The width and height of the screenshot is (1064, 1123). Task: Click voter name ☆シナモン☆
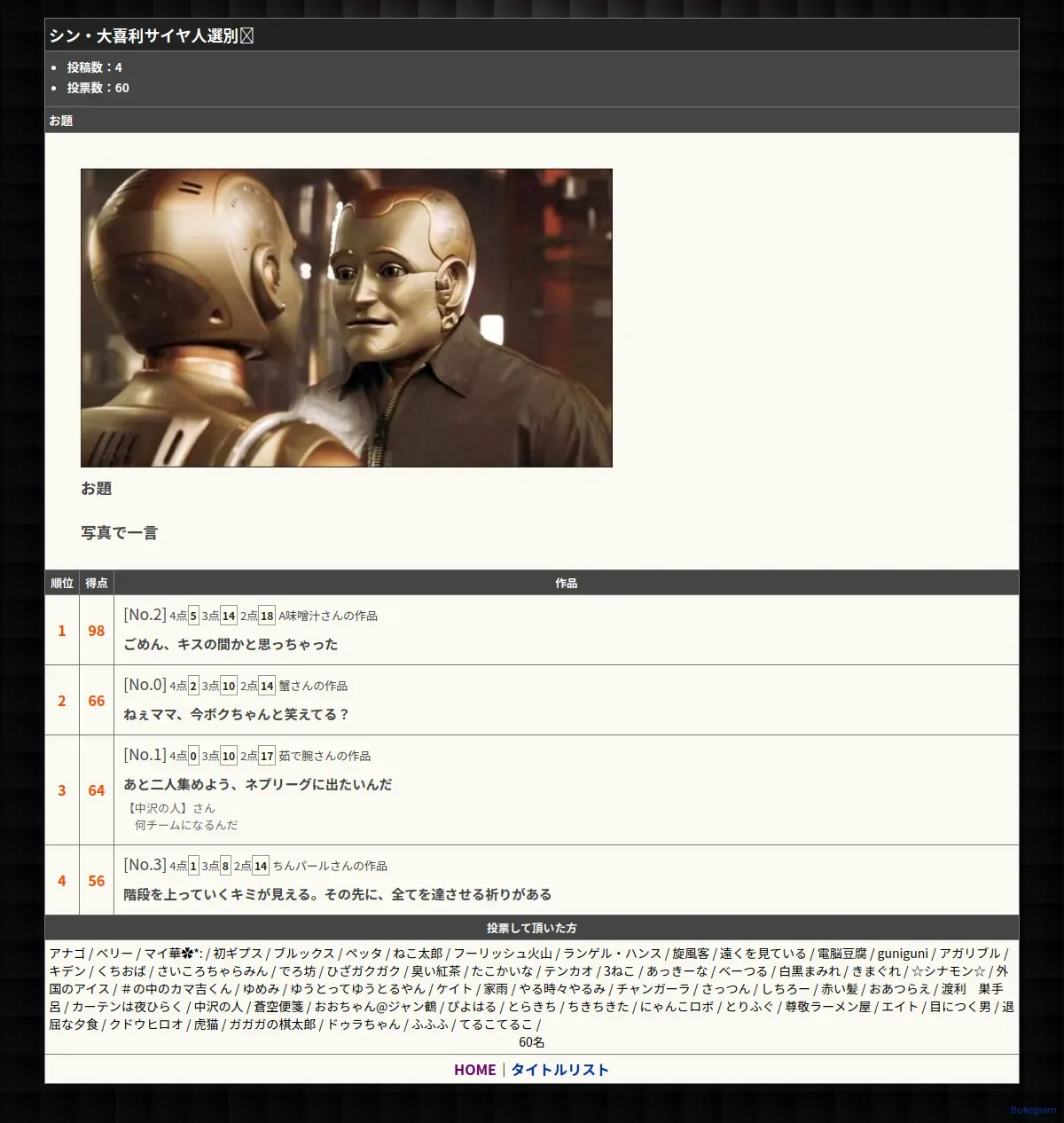point(948,971)
